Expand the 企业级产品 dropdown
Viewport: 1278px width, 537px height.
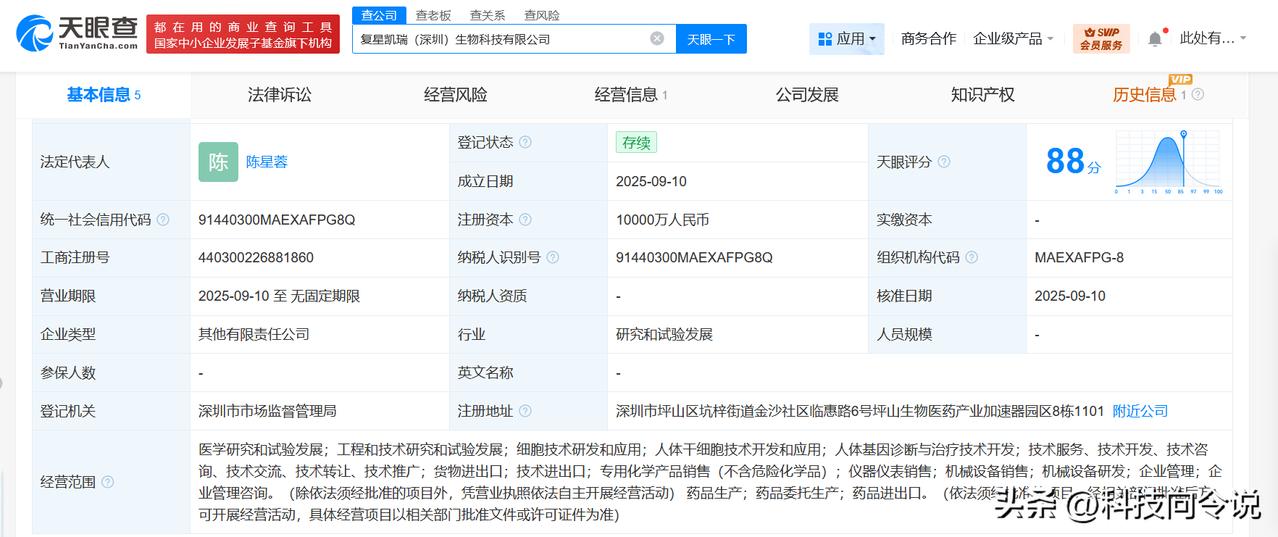1014,39
